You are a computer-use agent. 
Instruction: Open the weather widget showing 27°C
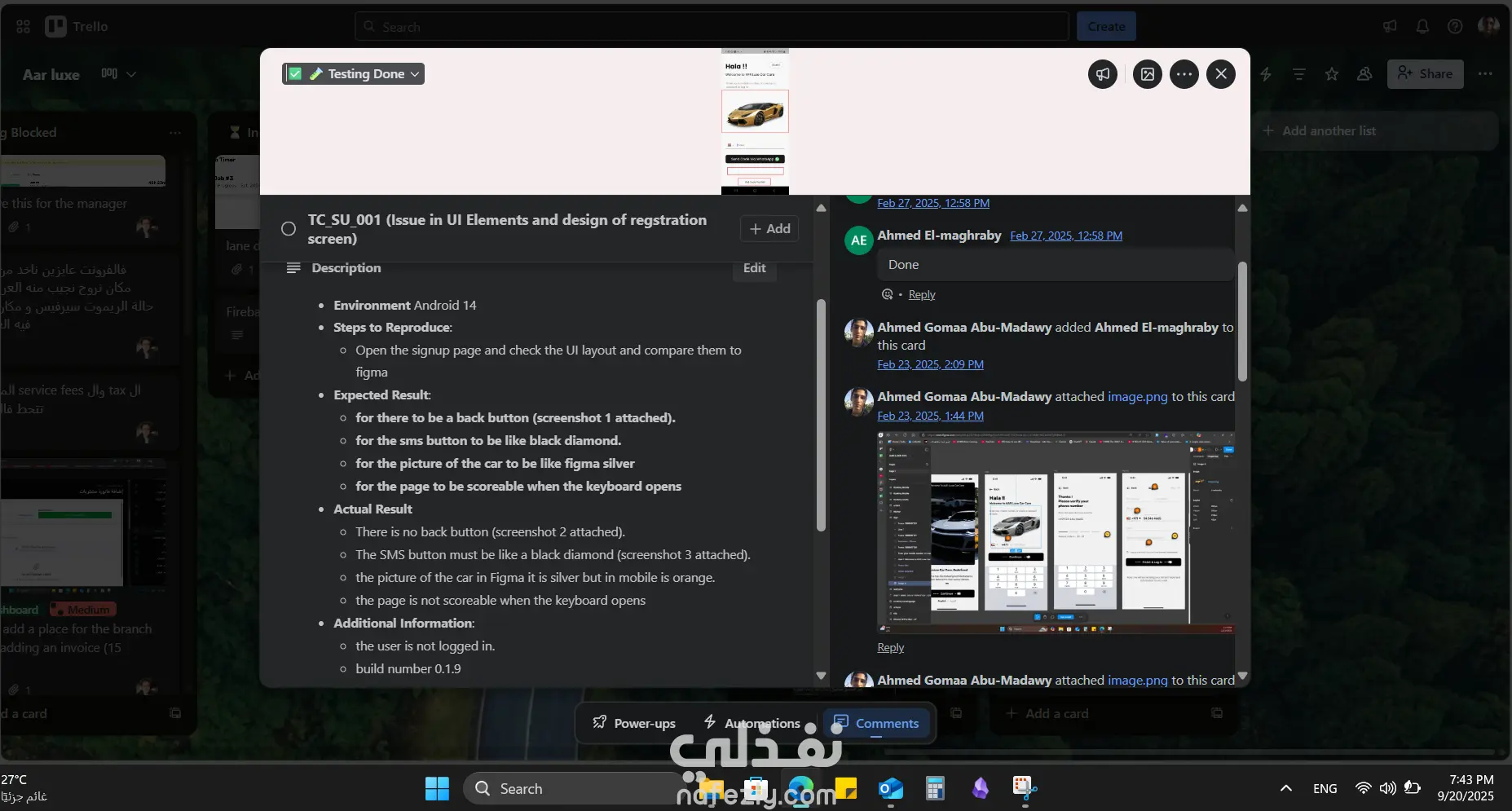click(24, 788)
